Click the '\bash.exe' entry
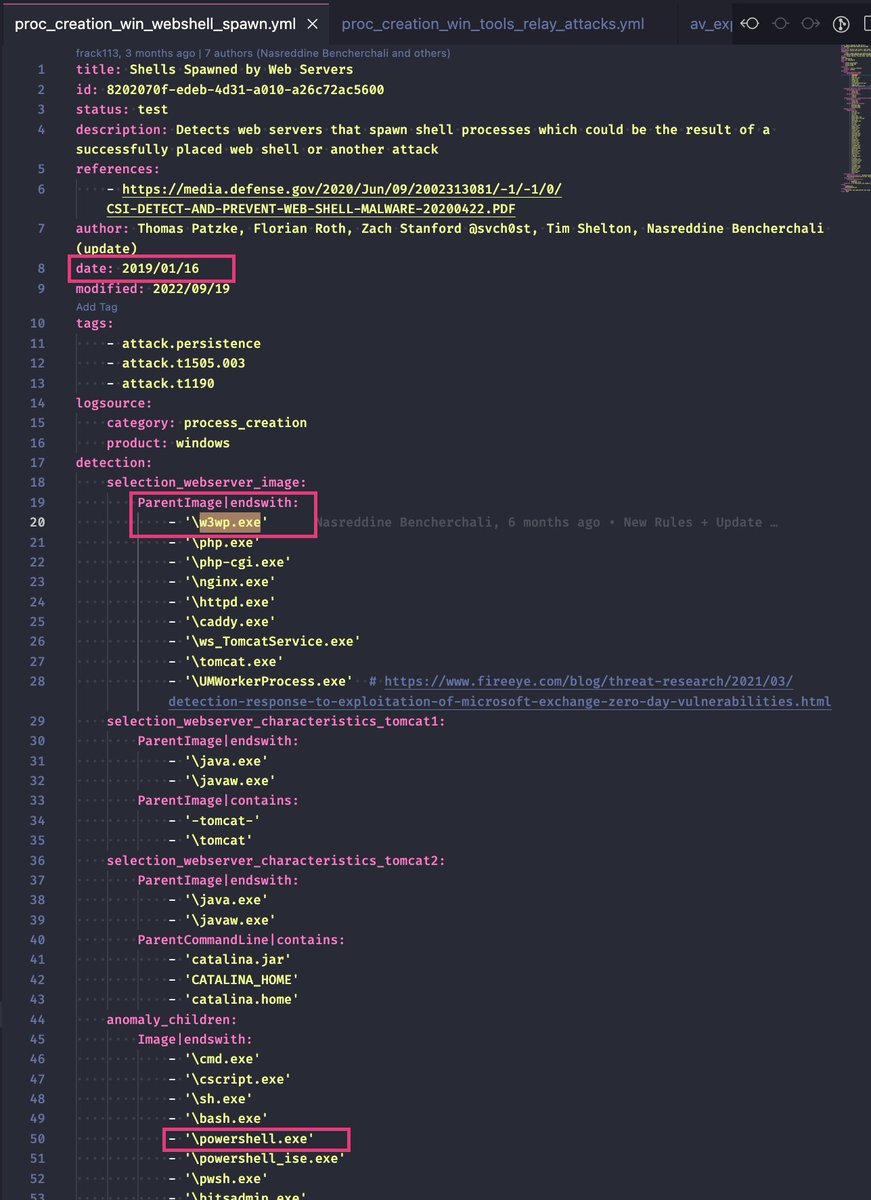 pos(226,1119)
